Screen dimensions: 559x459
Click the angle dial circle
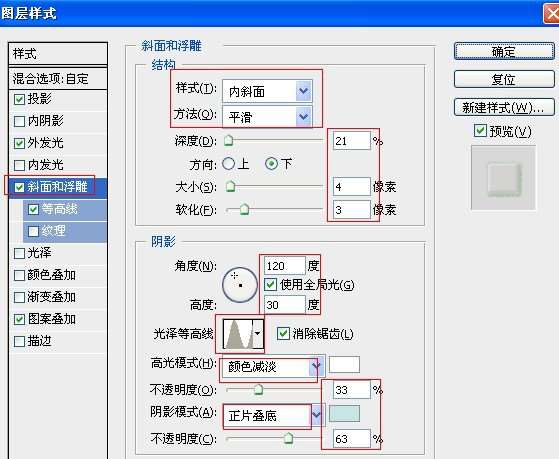[x=240, y=285]
